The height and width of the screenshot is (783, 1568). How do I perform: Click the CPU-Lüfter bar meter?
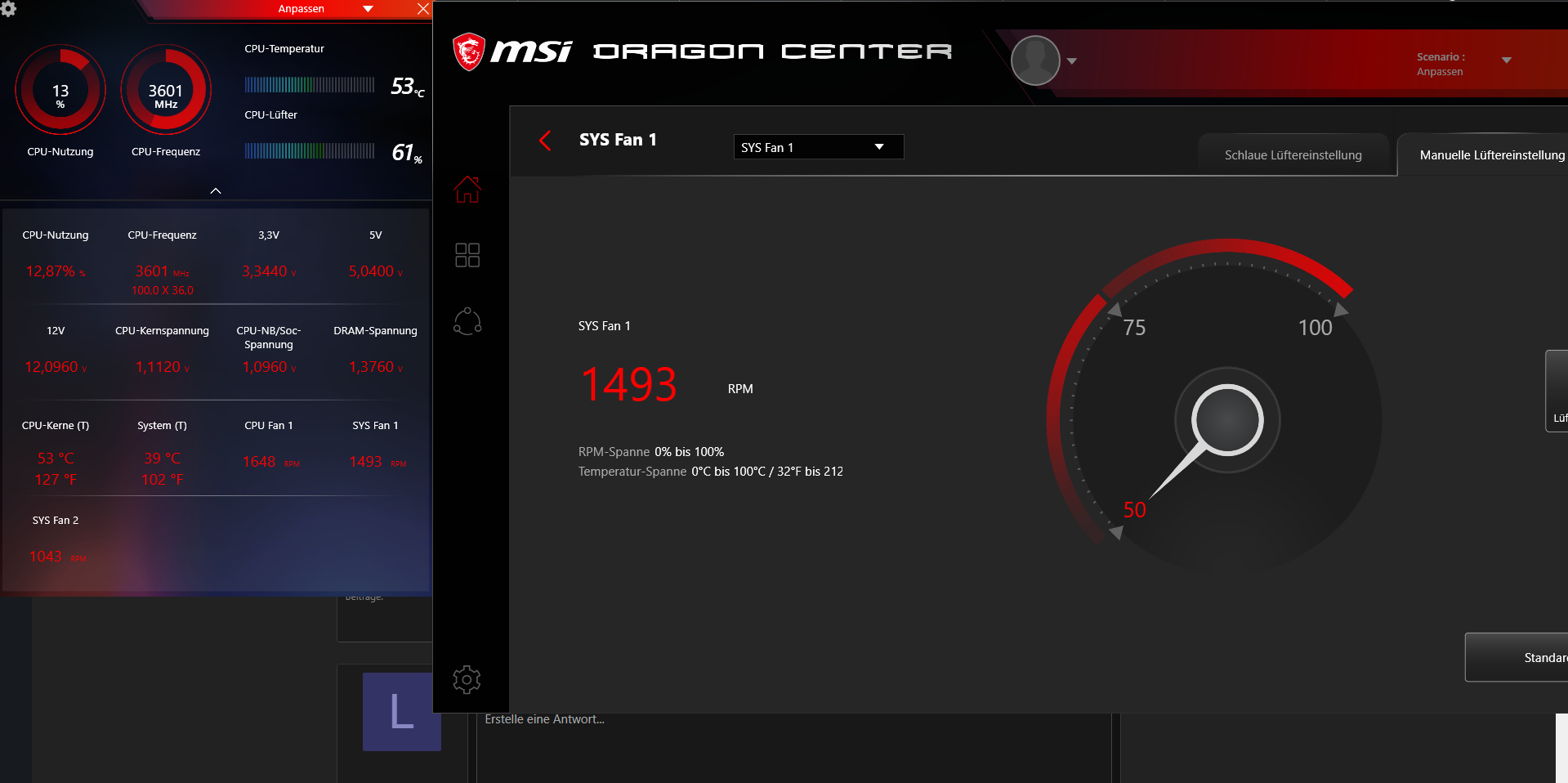(310, 150)
